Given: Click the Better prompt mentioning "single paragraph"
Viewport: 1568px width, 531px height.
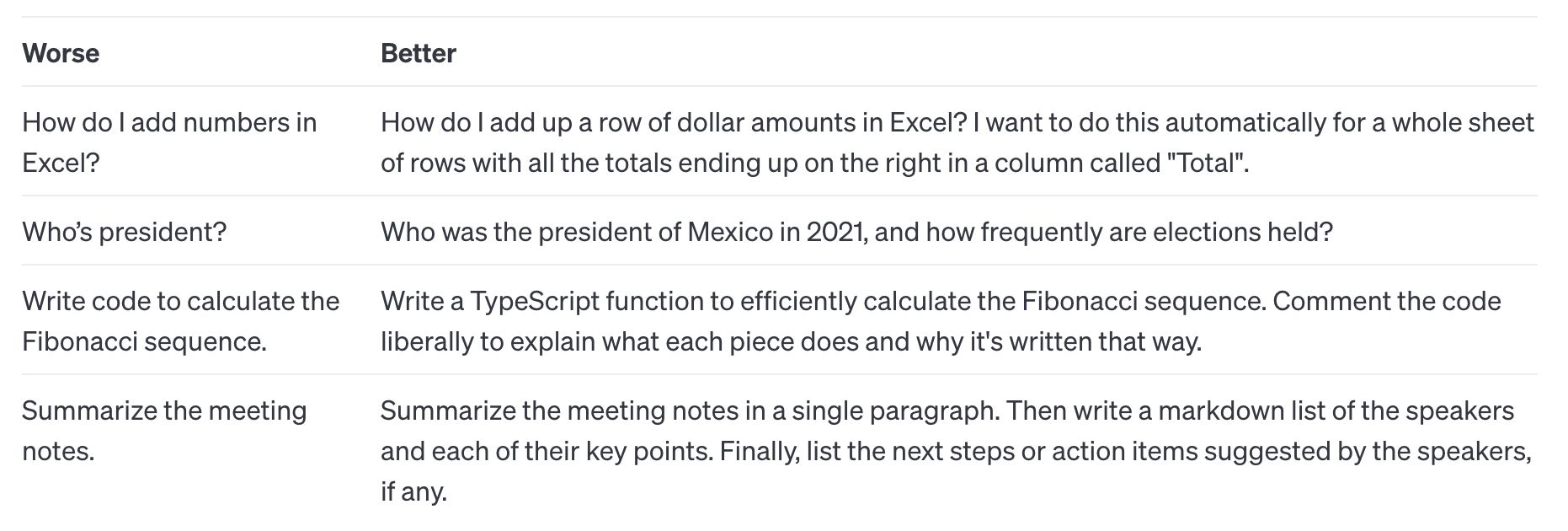Looking at the screenshot, I should coord(955,450).
